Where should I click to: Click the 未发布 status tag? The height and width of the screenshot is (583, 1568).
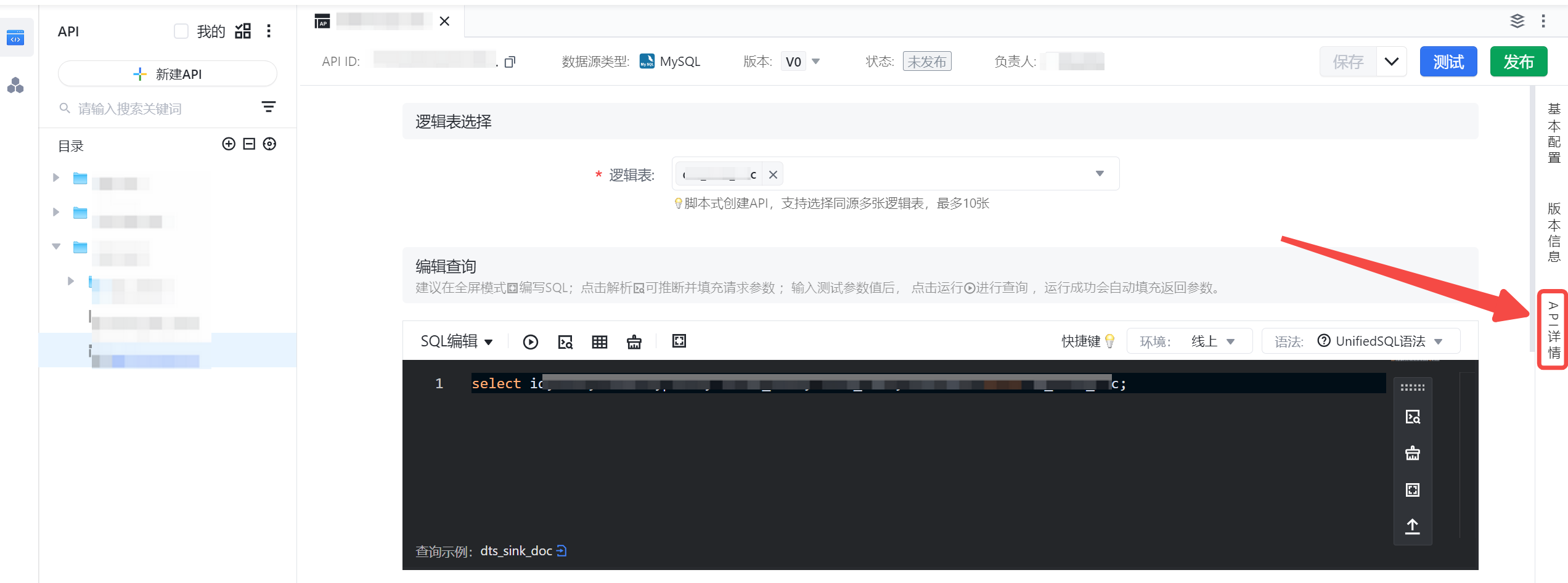[927, 62]
